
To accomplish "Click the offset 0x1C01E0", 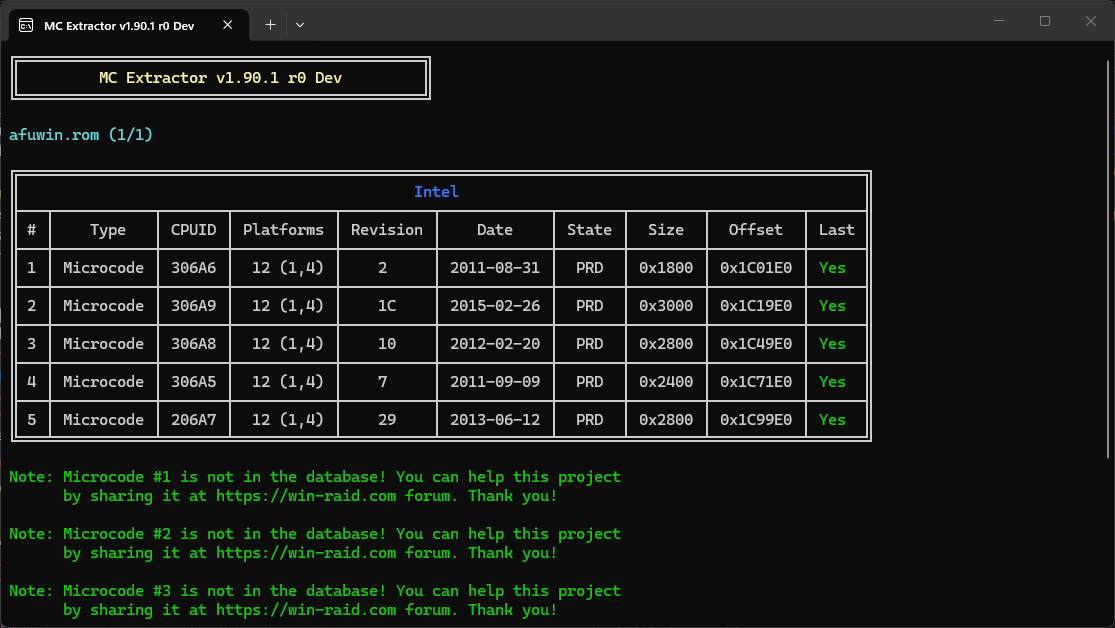I will (756, 267).
